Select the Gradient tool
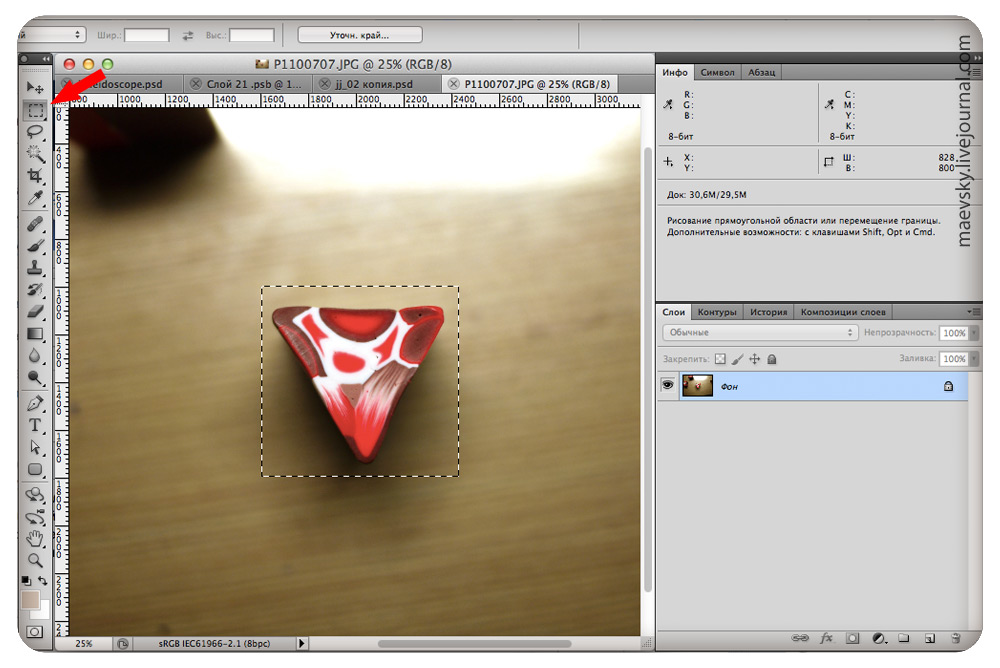The width and height of the screenshot is (1000, 668). click(35, 334)
